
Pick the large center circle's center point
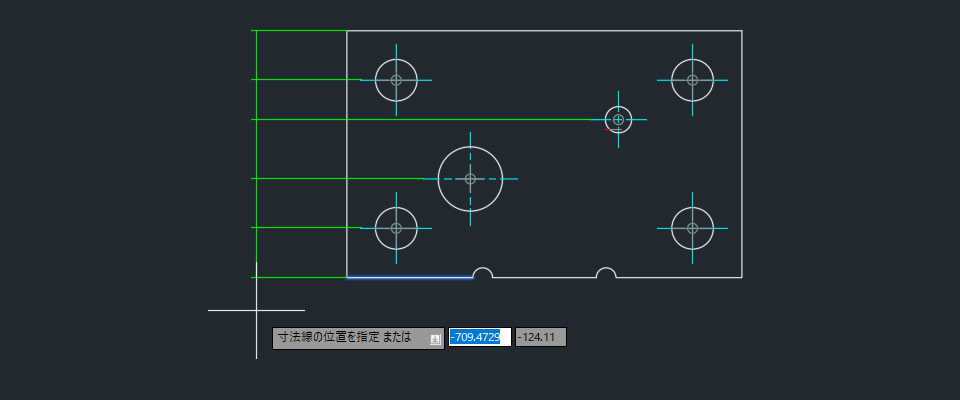coord(470,179)
